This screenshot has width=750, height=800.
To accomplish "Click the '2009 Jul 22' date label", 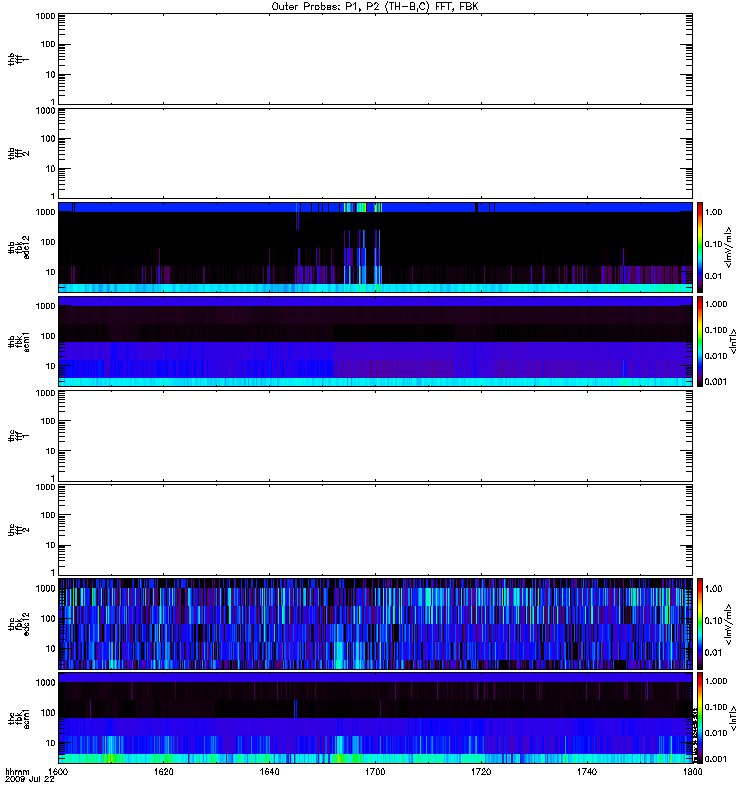I will pyautogui.click(x=30, y=780).
